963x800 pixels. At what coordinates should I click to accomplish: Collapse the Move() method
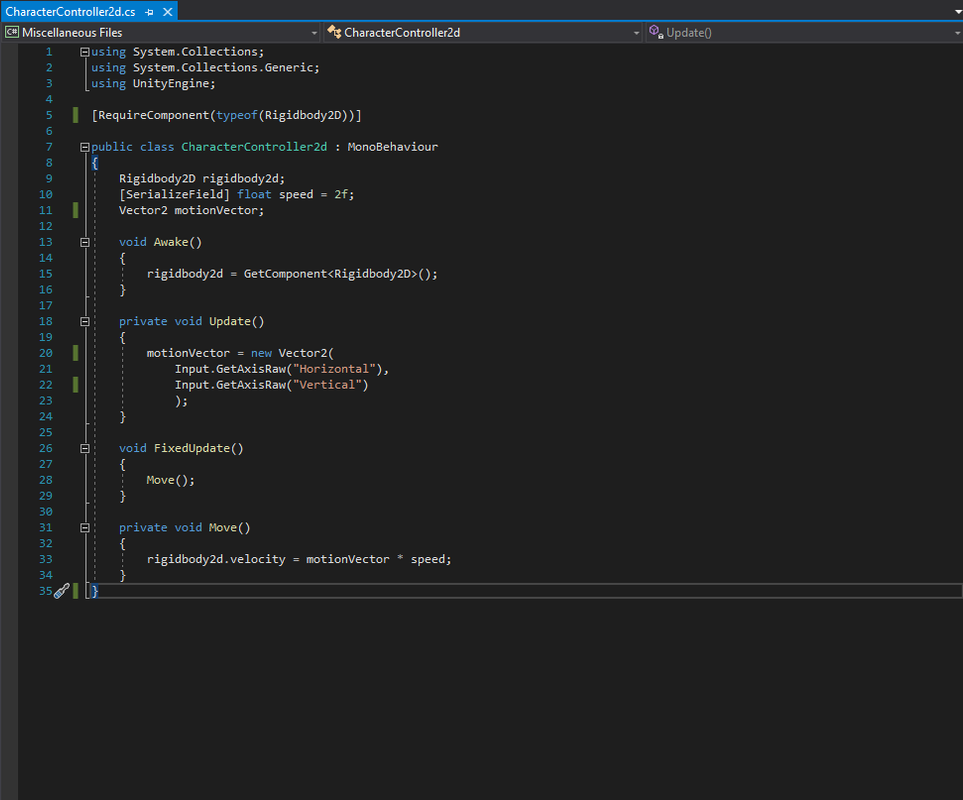point(85,528)
